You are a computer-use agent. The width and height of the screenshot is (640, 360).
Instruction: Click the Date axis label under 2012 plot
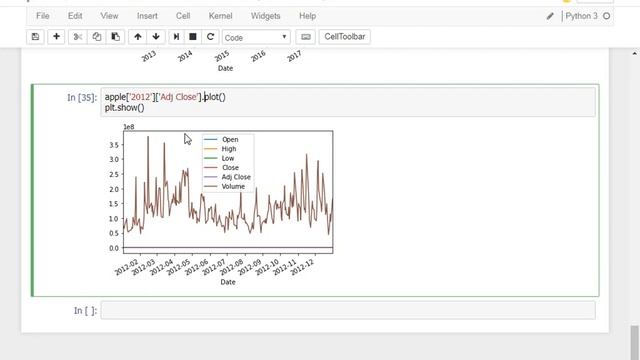pyautogui.click(x=228, y=282)
